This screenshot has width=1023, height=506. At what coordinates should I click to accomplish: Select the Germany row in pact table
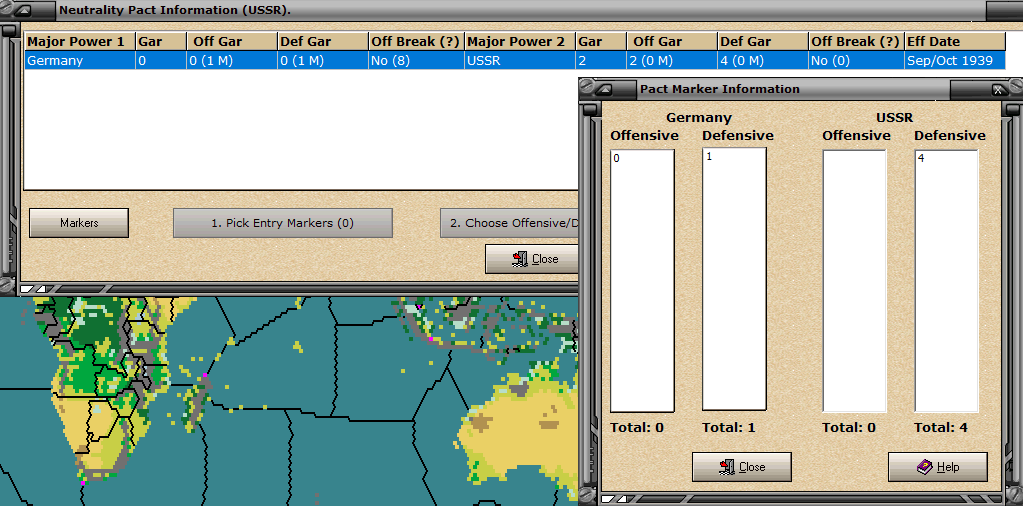[515, 61]
